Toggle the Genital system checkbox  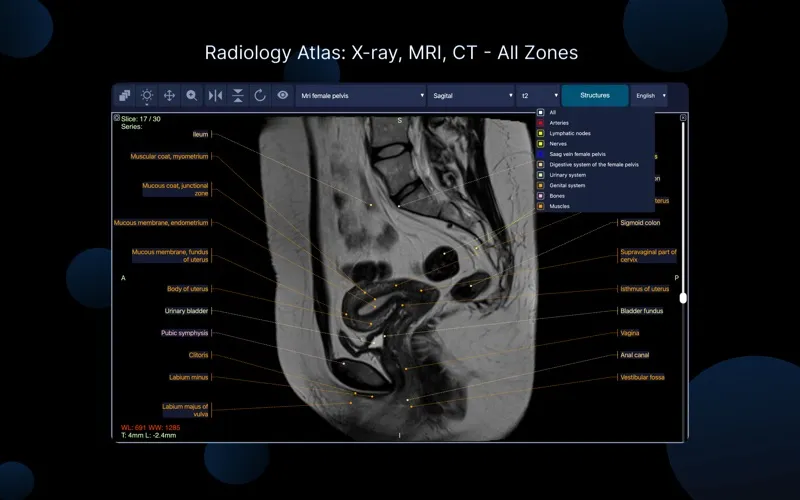(541, 186)
